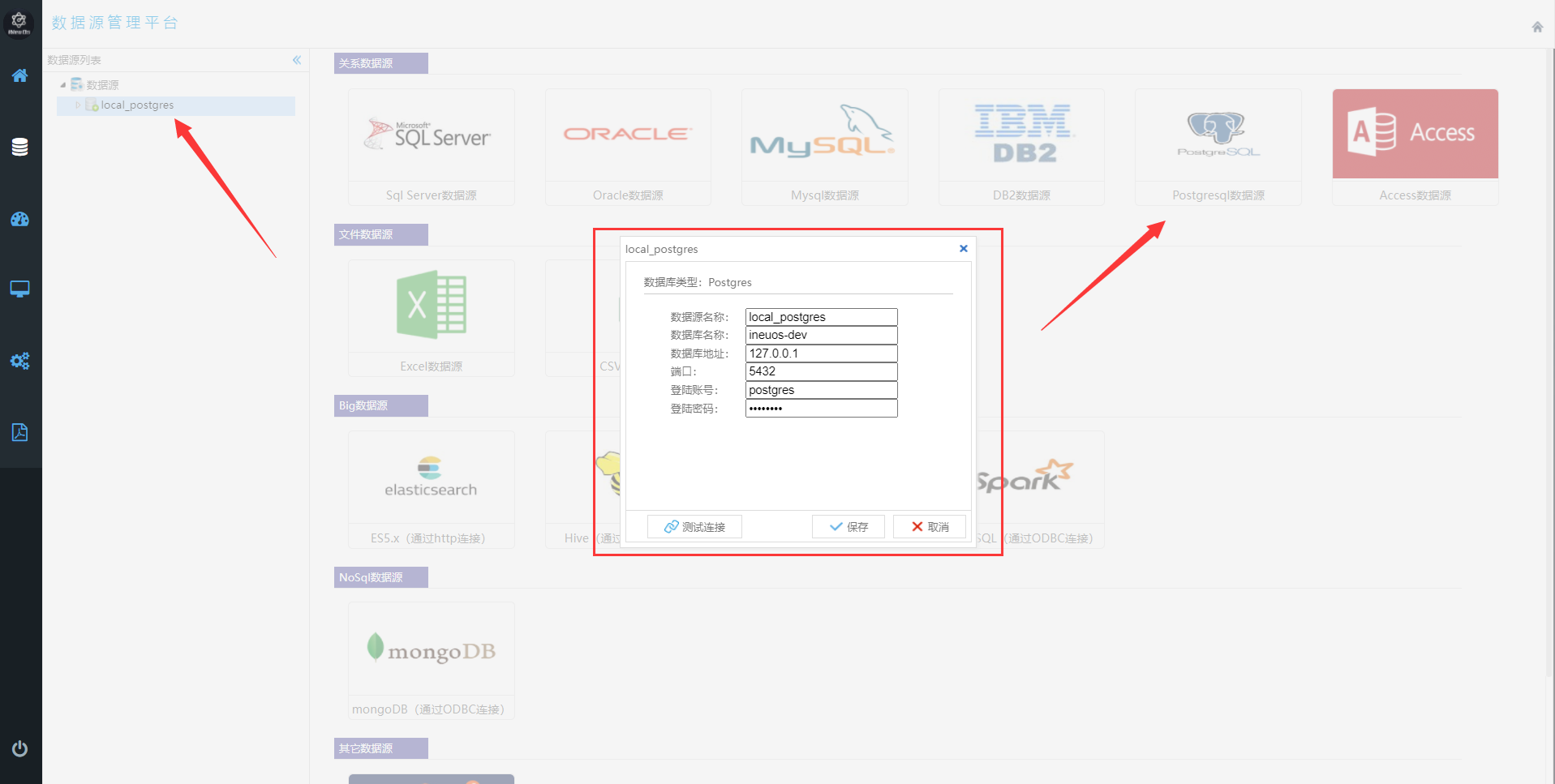Click the Big数据源 section header
Image resolution: width=1555 pixels, height=784 pixels.
[381, 405]
